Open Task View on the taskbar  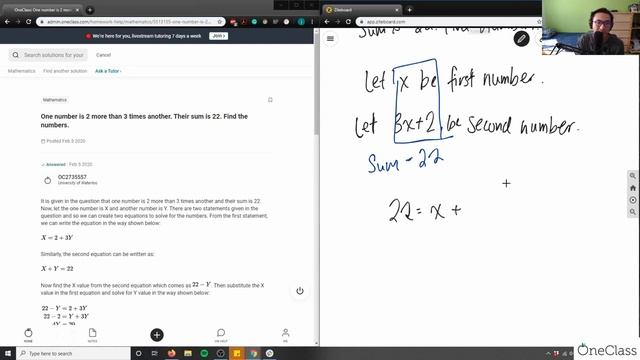tap(155, 353)
